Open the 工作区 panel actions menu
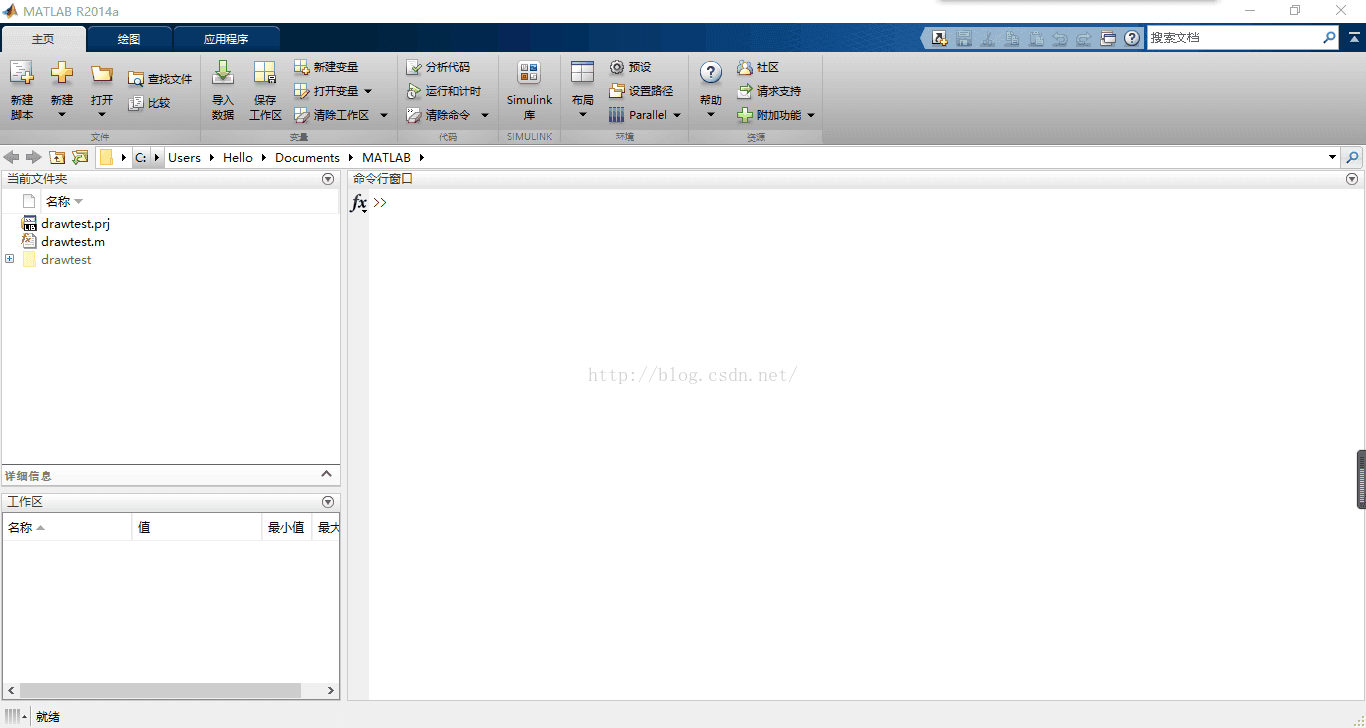This screenshot has width=1366, height=728. 328,502
